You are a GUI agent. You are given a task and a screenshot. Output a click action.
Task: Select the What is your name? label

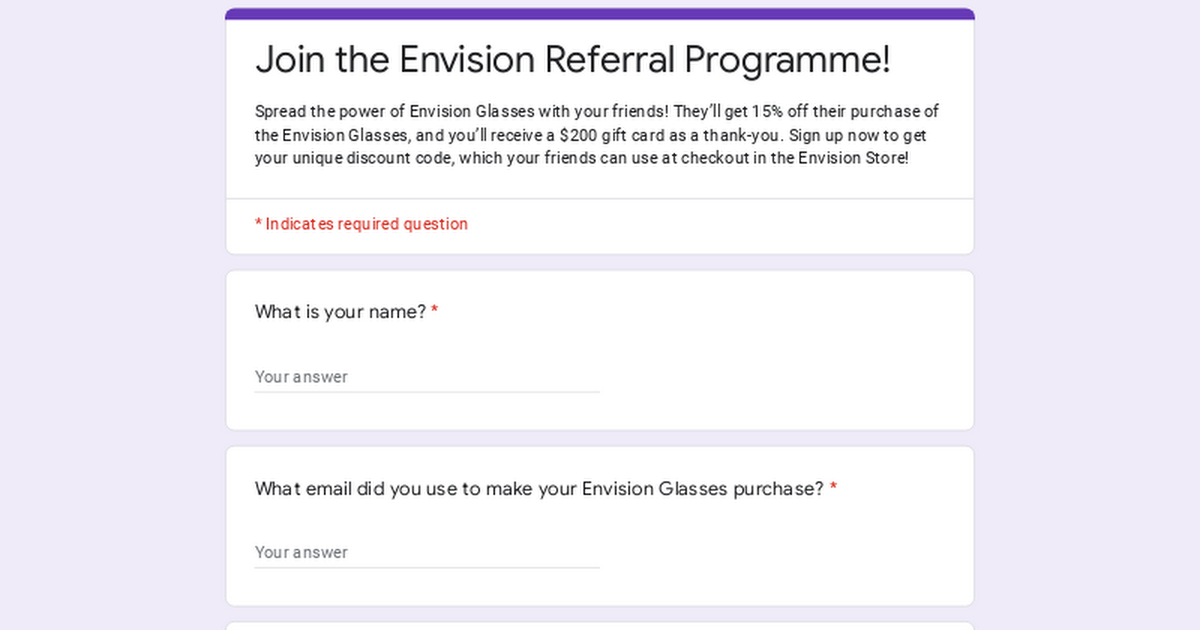tap(340, 312)
